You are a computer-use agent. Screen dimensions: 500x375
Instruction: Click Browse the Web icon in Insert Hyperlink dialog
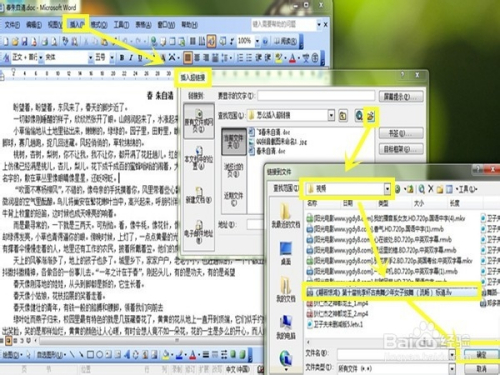tap(359, 116)
